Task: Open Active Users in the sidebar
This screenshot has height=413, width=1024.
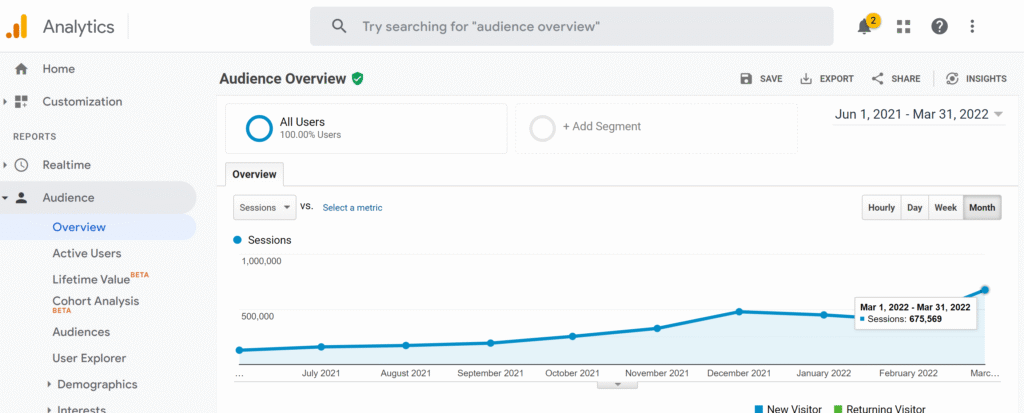Action: 87,254
